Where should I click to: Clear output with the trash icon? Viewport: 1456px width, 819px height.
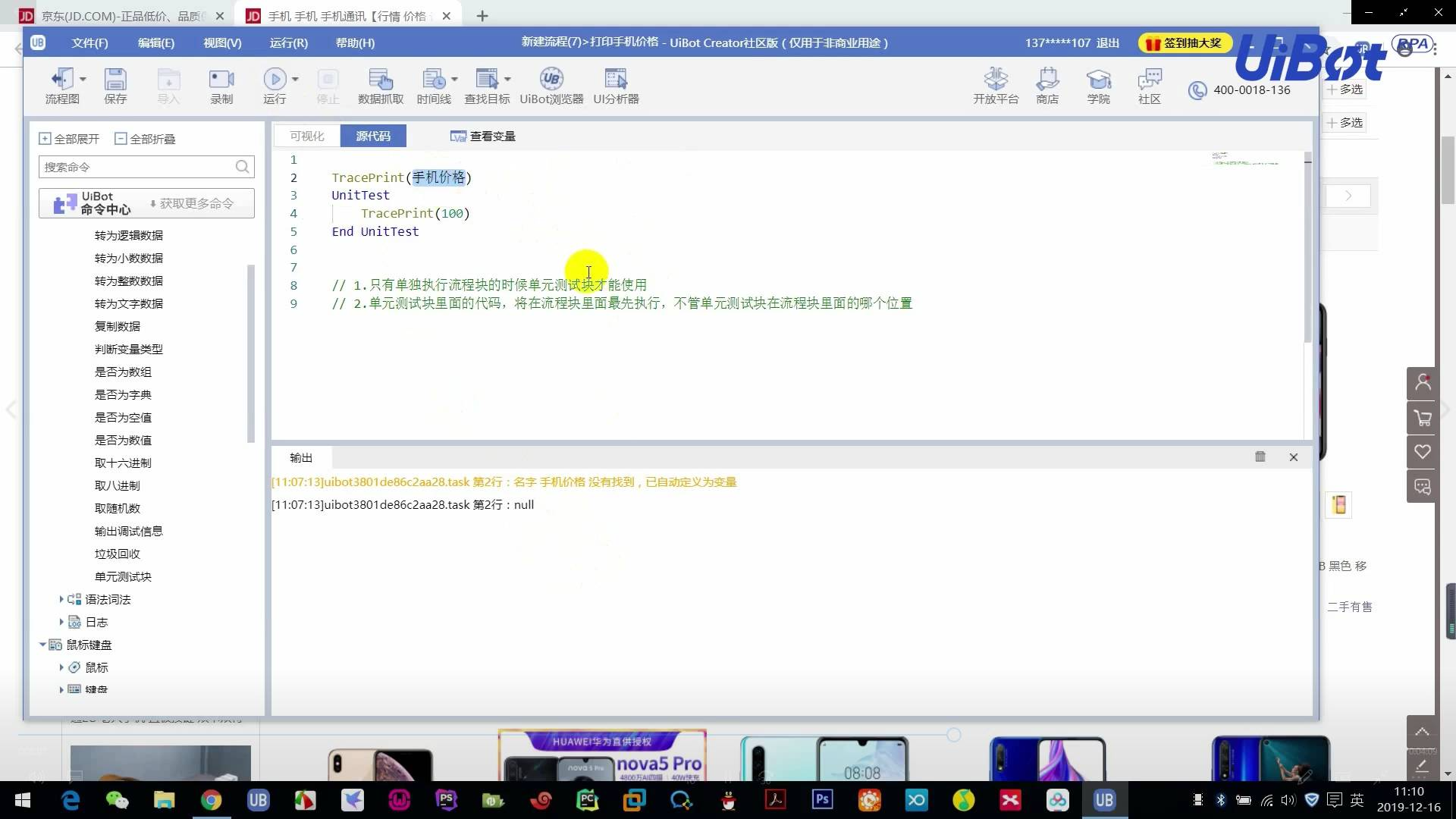pyautogui.click(x=1260, y=457)
